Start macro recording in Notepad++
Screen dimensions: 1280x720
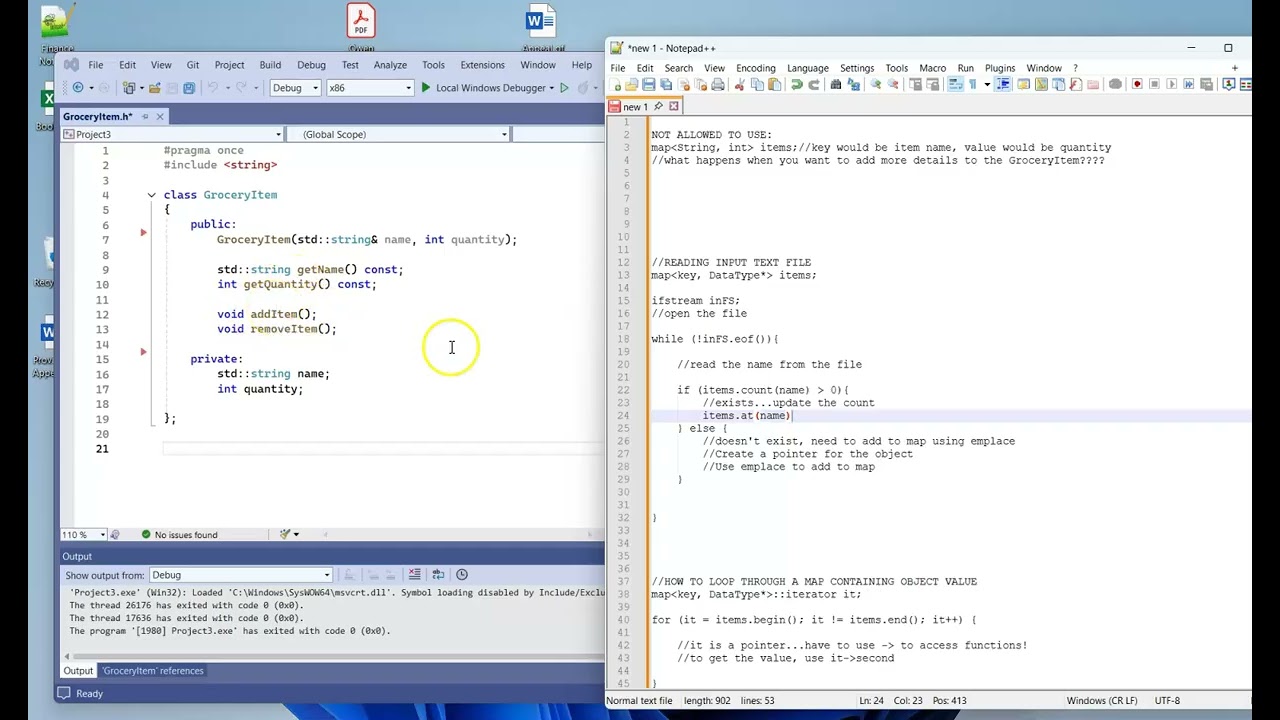coord(1137,85)
